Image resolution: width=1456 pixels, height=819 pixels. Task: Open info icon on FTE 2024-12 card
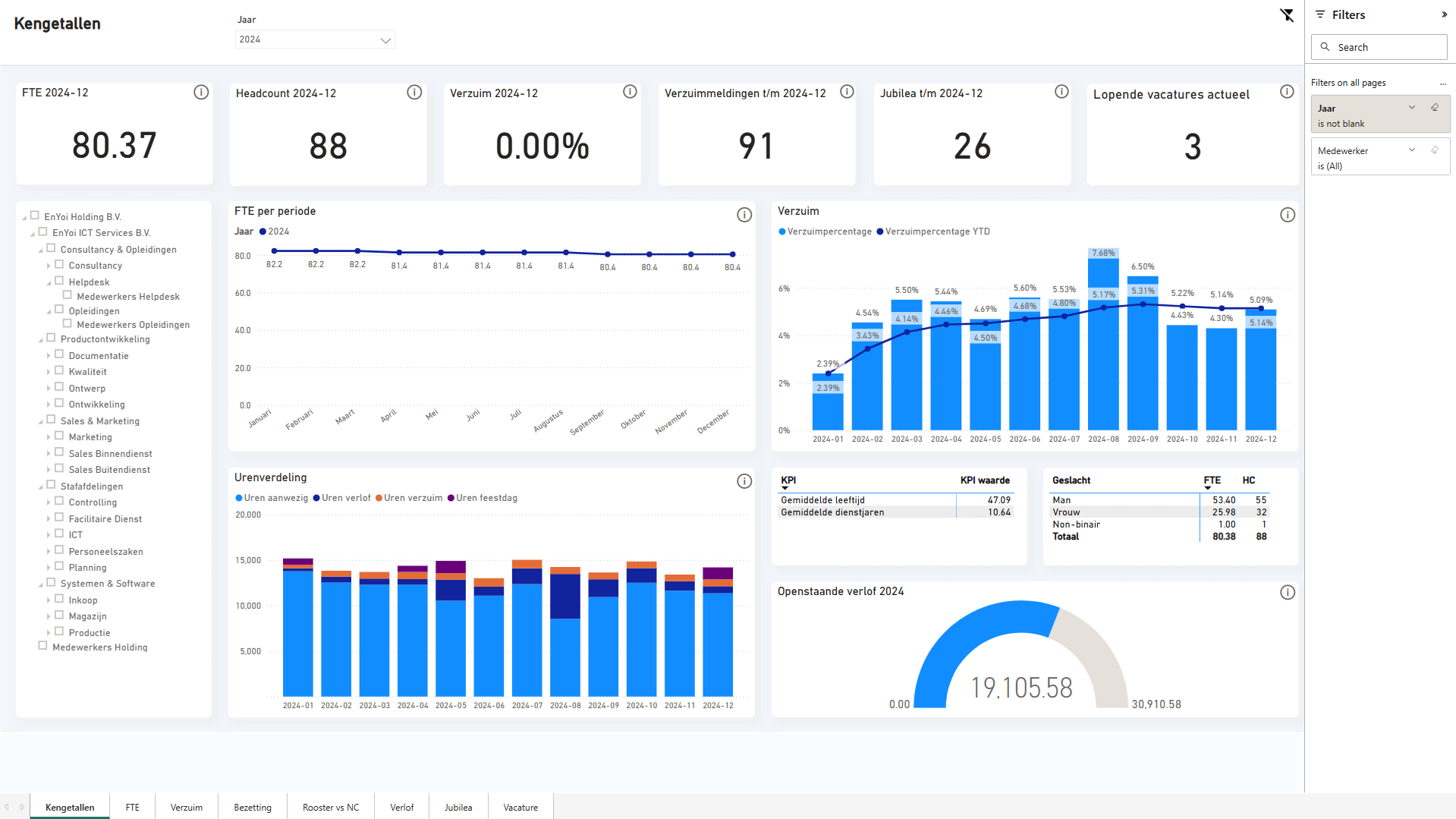[201, 93]
